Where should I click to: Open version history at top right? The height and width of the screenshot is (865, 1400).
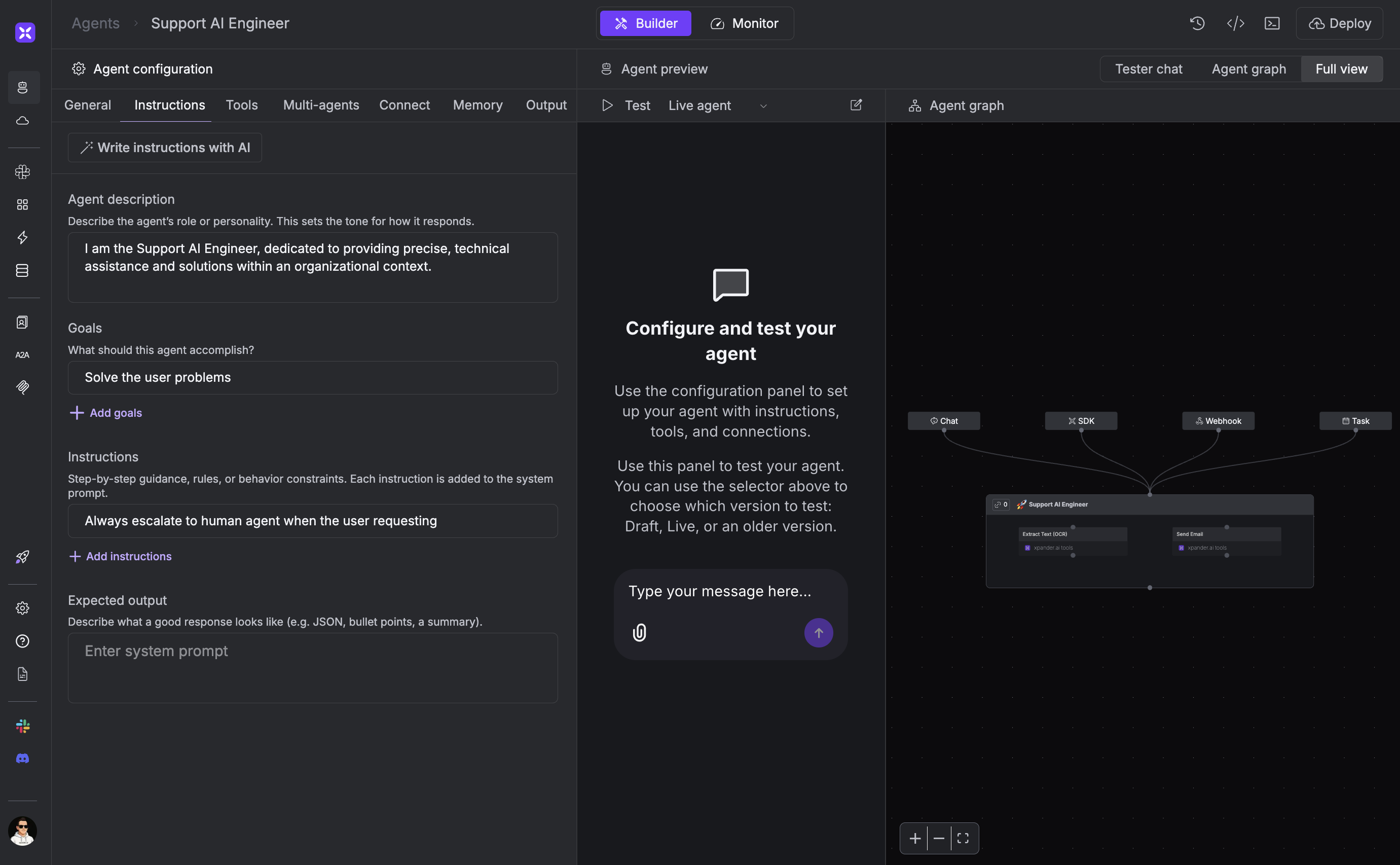[x=1198, y=23]
